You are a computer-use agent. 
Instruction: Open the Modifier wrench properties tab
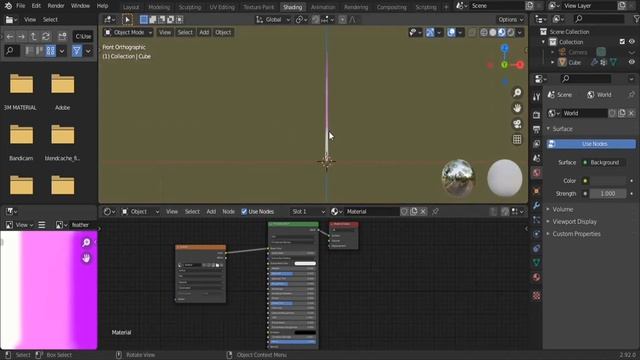click(x=536, y=205)
